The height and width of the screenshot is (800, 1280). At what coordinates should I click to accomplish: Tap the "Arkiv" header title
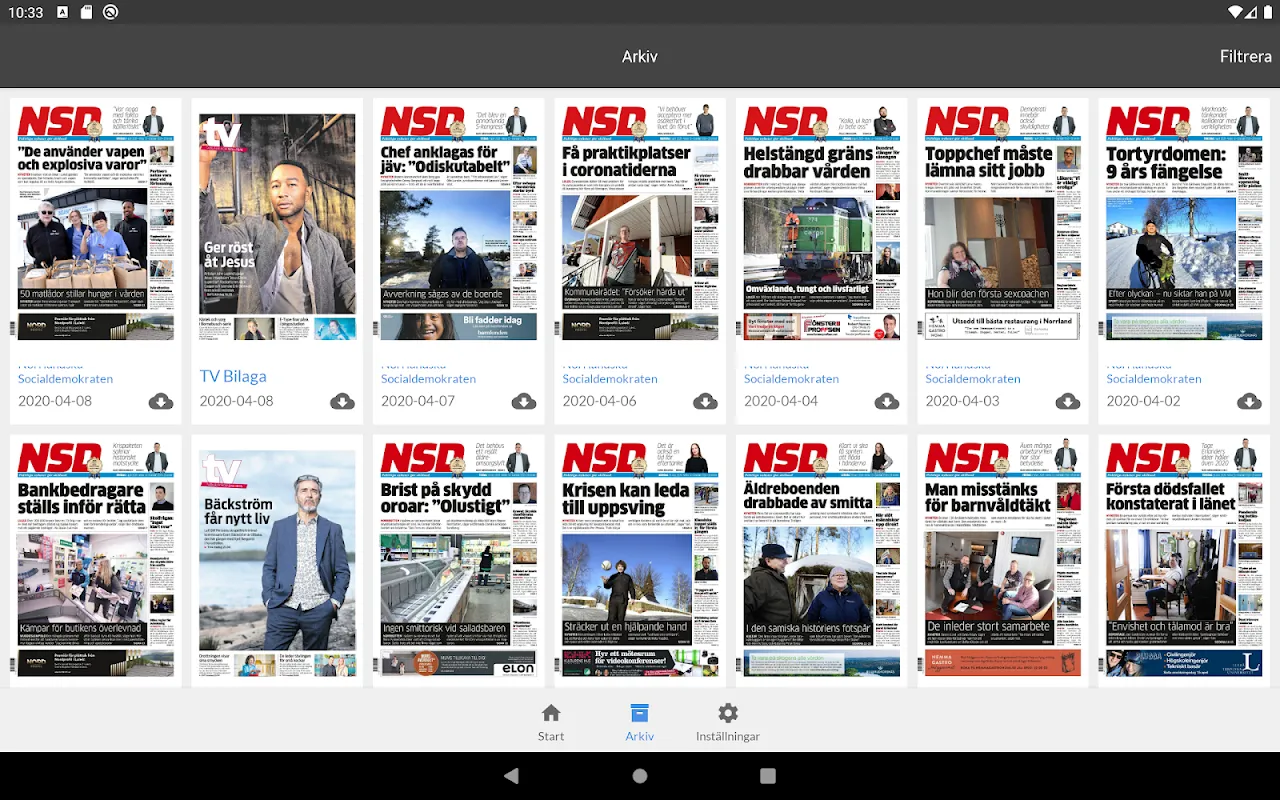click(x=640, y=57)
